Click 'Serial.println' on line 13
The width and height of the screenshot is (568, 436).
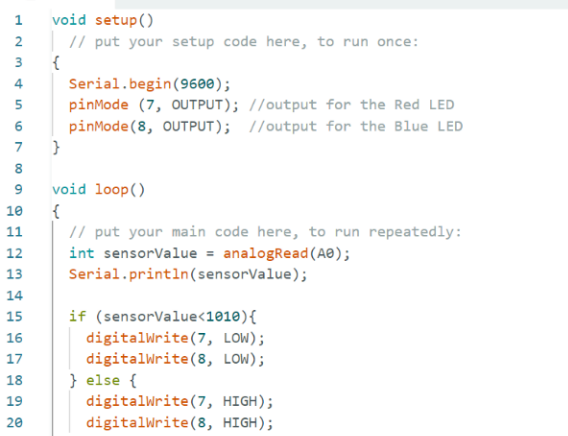[129, 274]
